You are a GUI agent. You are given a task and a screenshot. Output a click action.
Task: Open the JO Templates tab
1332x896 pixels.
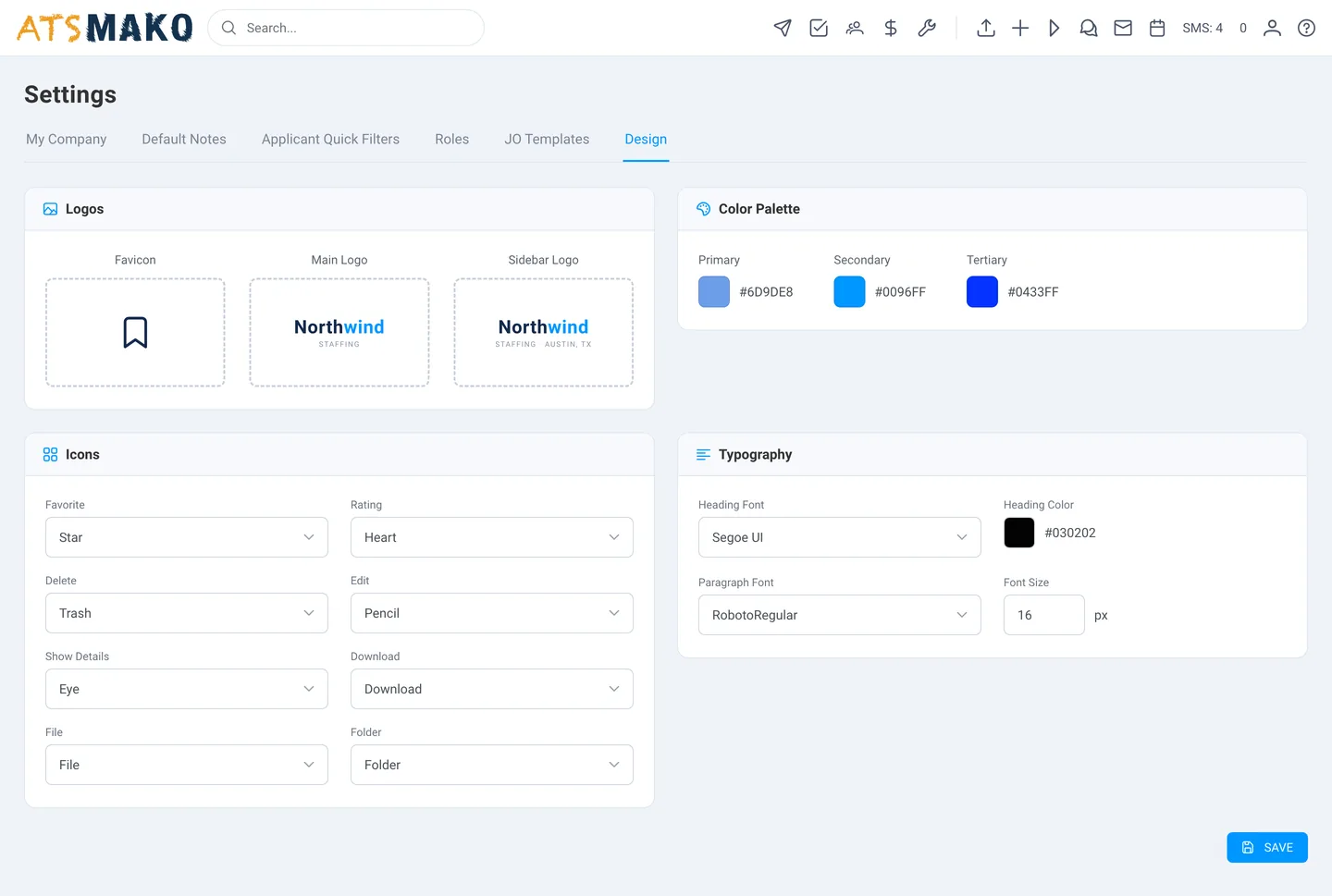(547, 139)
